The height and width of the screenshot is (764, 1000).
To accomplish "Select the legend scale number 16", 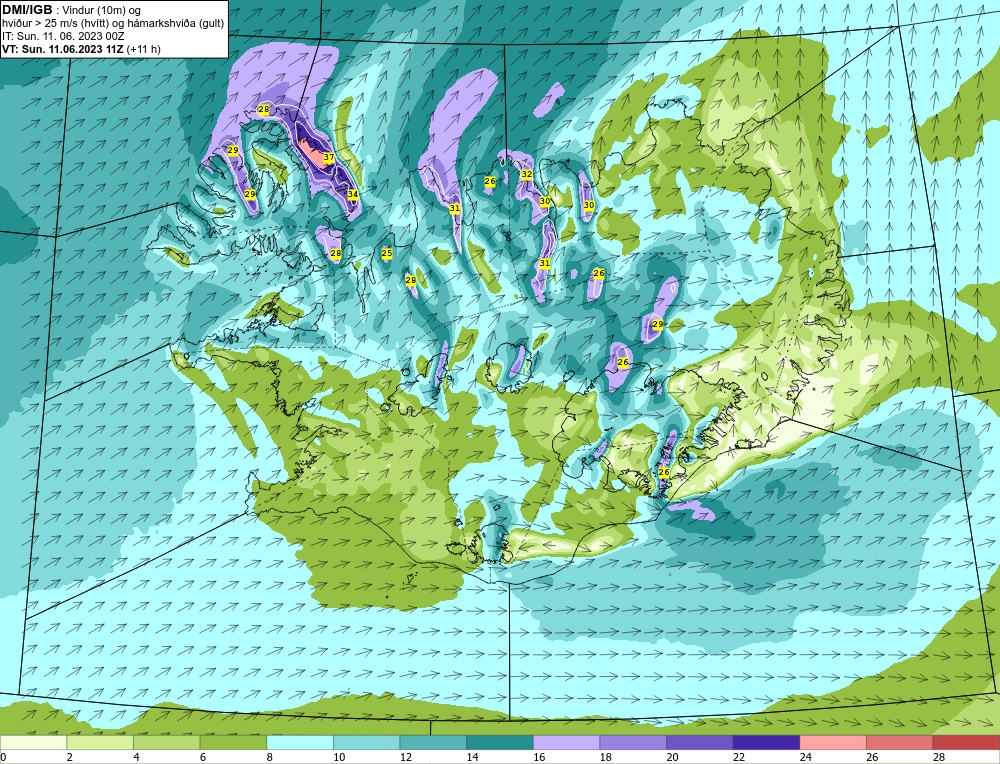I will click(x=539, y=757).
